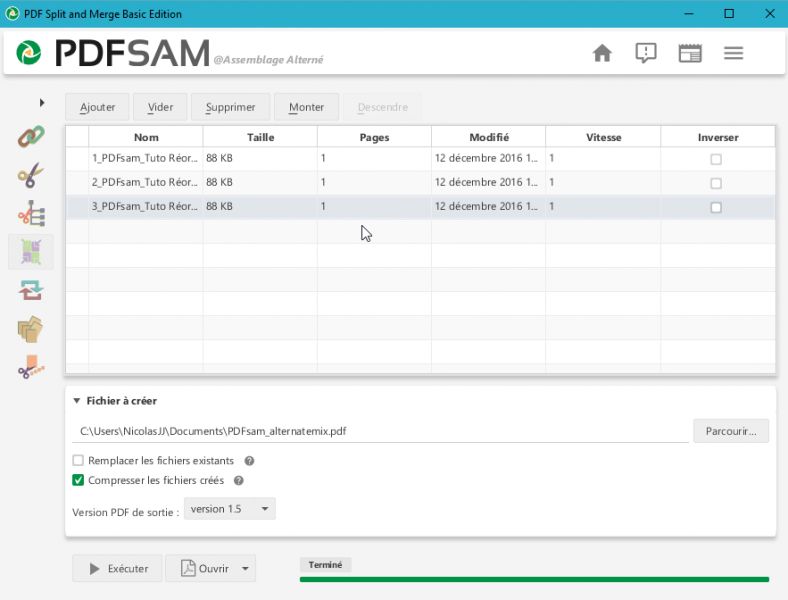The width and height of the screenshot is (788, 600).
Task: Open the hamburger menu
Action: [x=734, y=53]
